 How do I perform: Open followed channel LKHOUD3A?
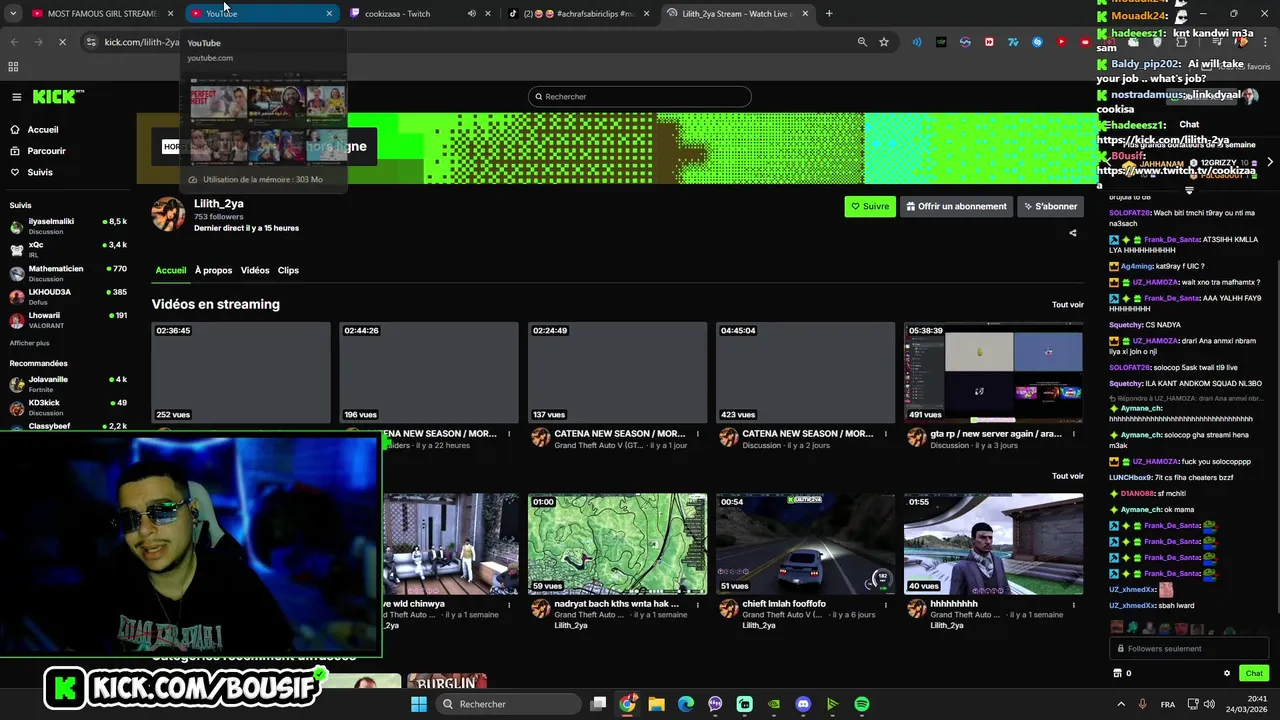tap(68, 296)
